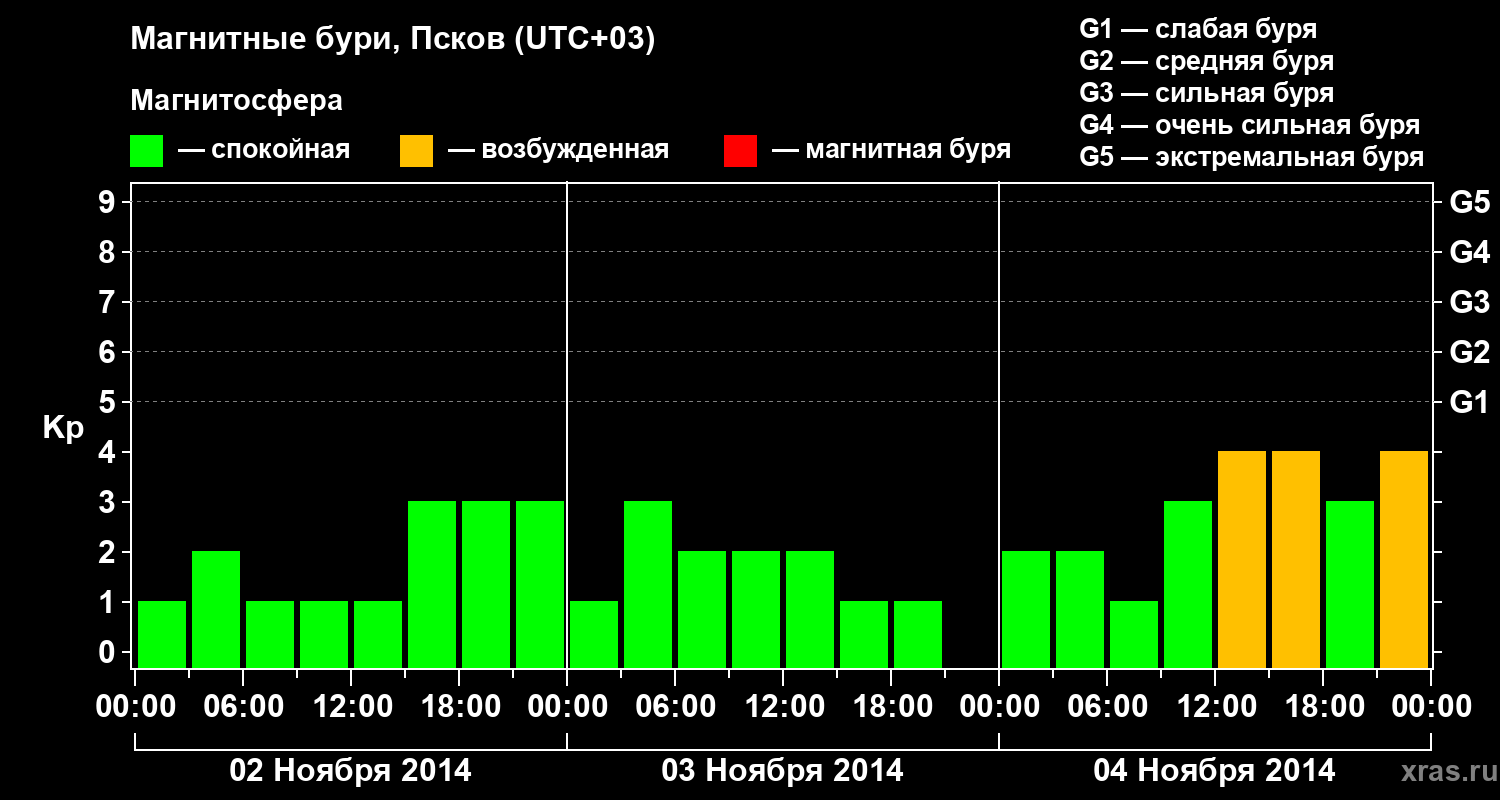This screenshot has width=1500, height=800.
Task: Click the 'Kp' axis title
Action: click(x=63, y=428)
